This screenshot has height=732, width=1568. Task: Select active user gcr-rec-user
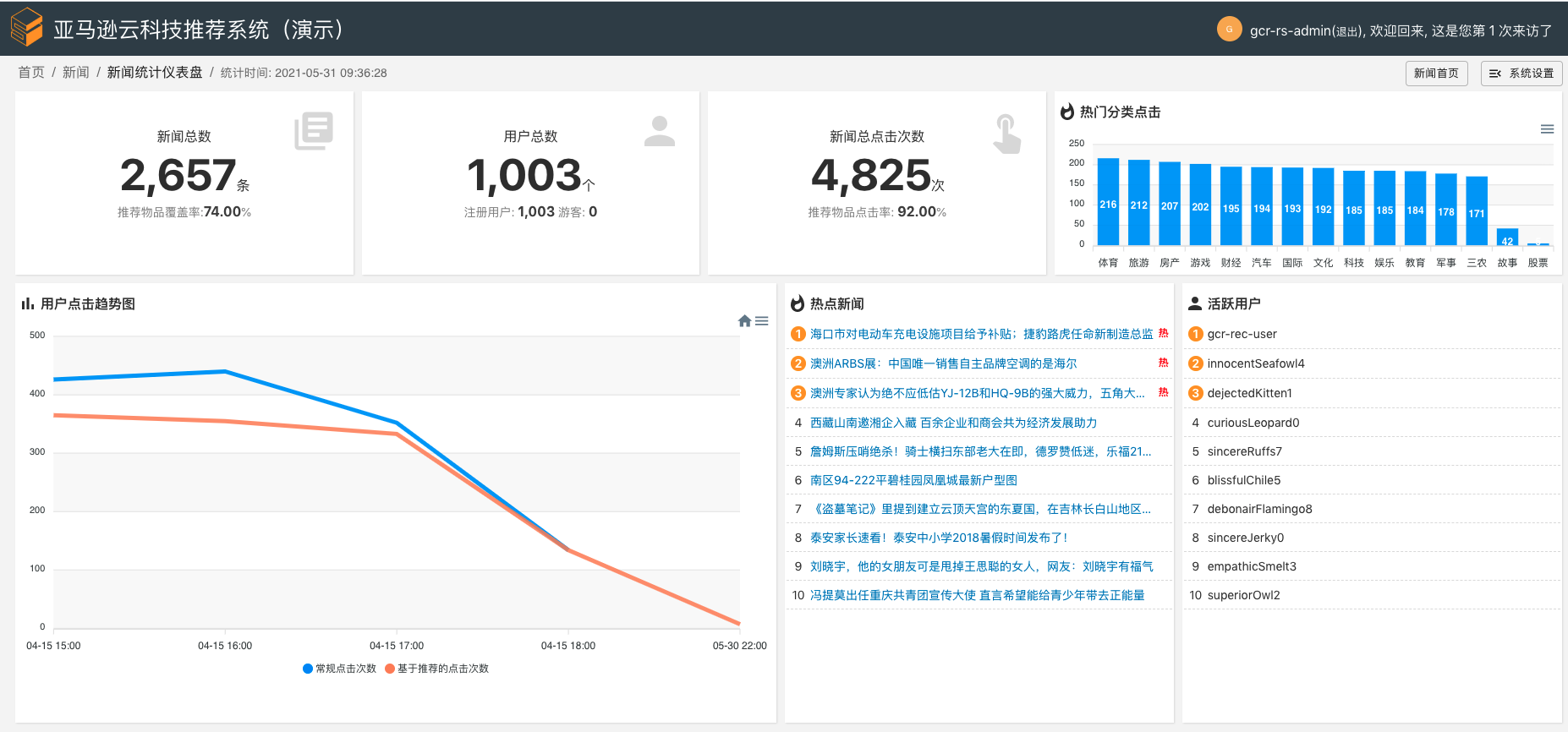[x=1242, y=334]
